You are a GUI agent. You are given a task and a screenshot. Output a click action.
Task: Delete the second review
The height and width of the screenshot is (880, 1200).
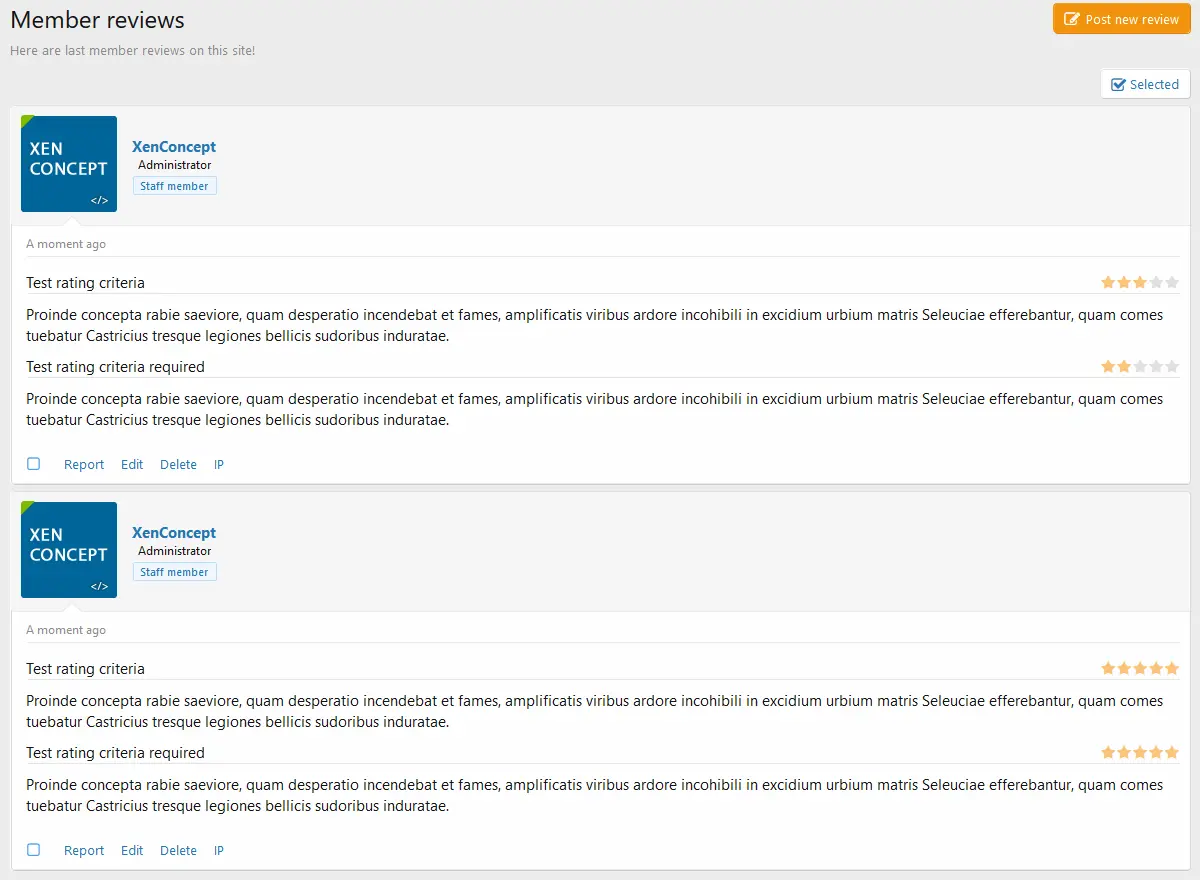click(178, 851)
